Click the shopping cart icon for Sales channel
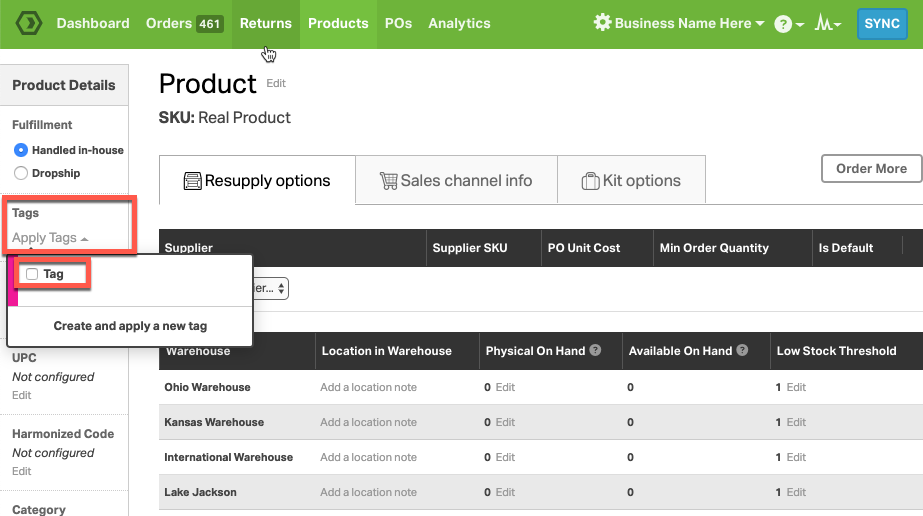This screenshot has height=516, width=923. [x=389, y=181]
